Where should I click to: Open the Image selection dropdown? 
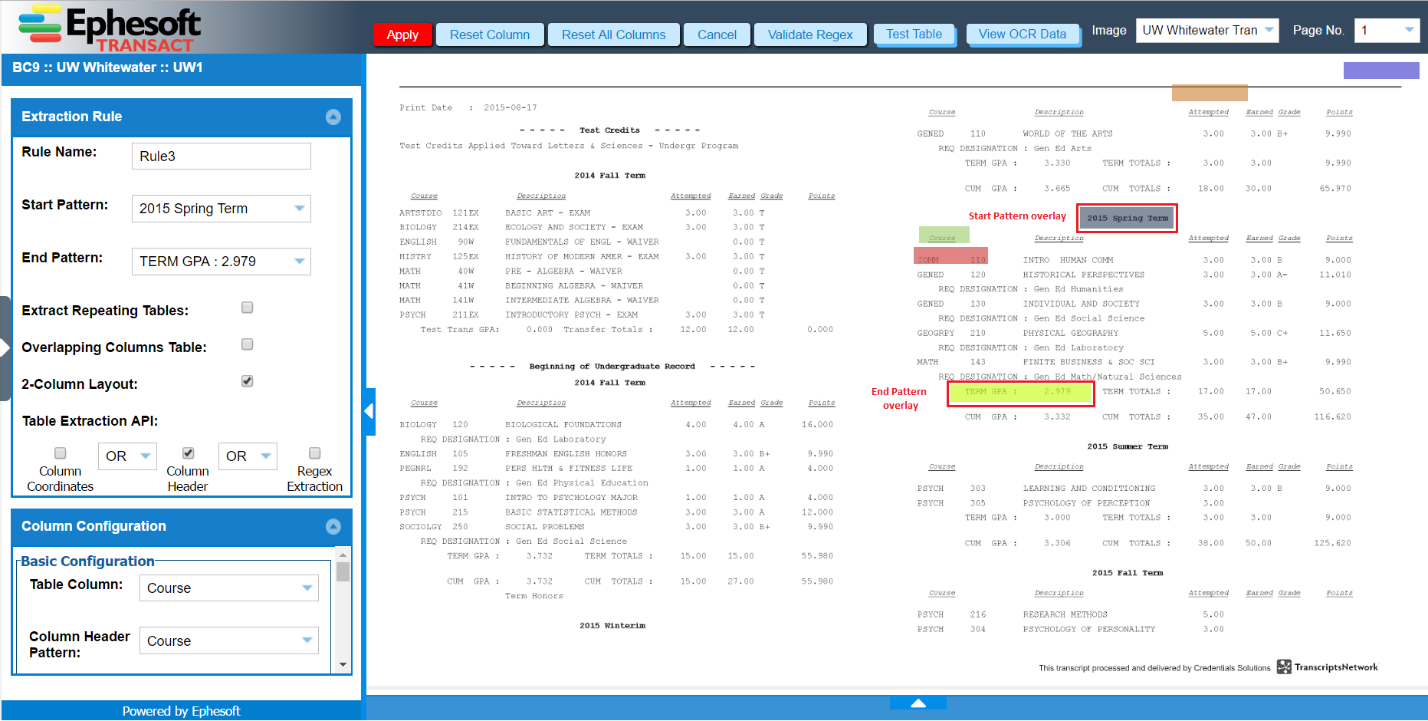pyautogui.click(x=1207, y=31)
